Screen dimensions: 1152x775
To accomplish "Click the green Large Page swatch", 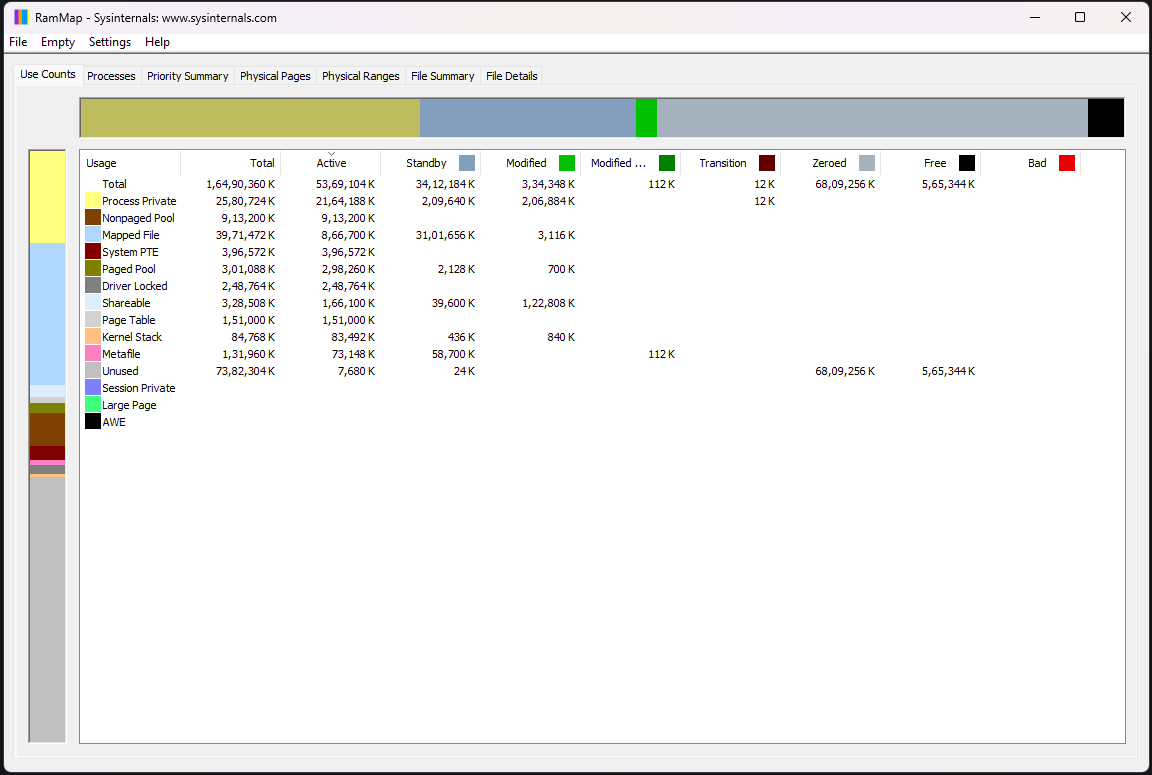I will click(x=93, y=404).
